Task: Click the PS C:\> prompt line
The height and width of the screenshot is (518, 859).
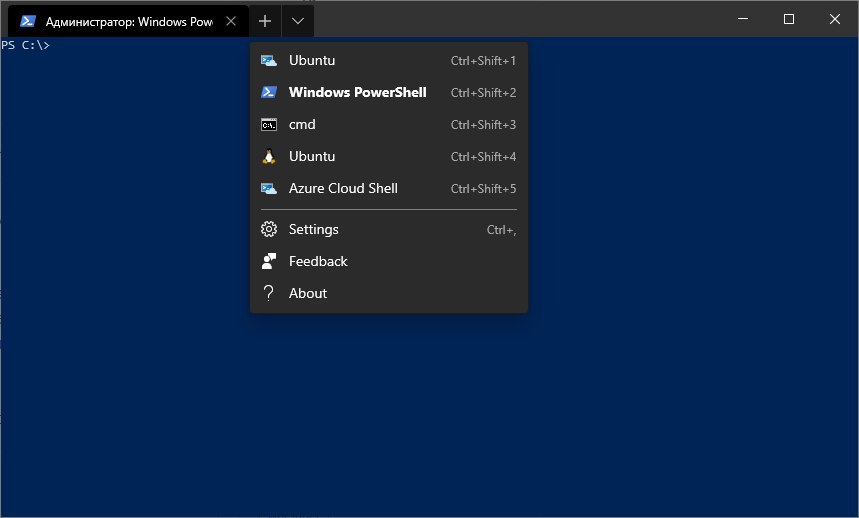Action: [26, 45]
